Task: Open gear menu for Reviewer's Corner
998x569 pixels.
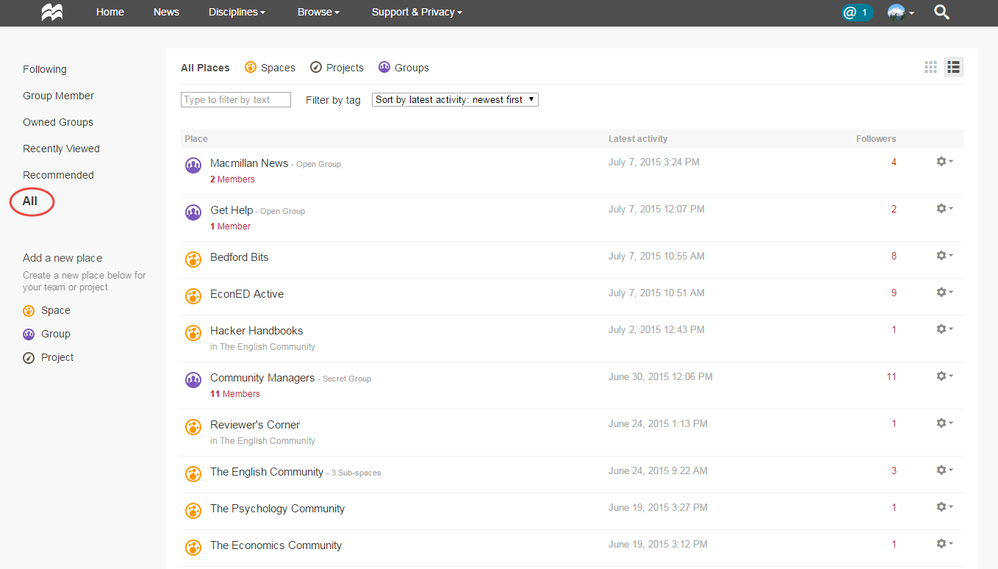Action: coord(945,423)
